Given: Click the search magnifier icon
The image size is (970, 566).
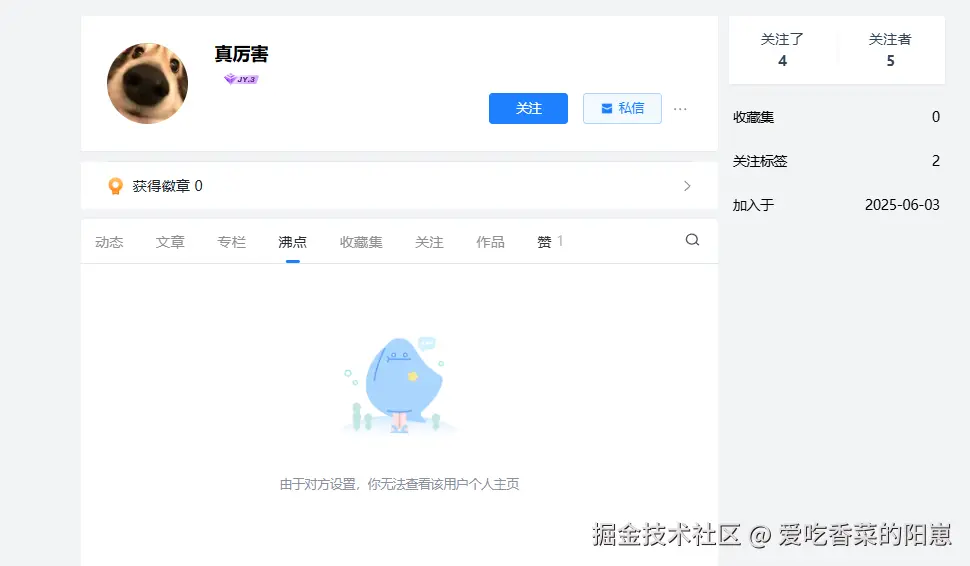Looking at the screenshot, I should click(692, 239).
